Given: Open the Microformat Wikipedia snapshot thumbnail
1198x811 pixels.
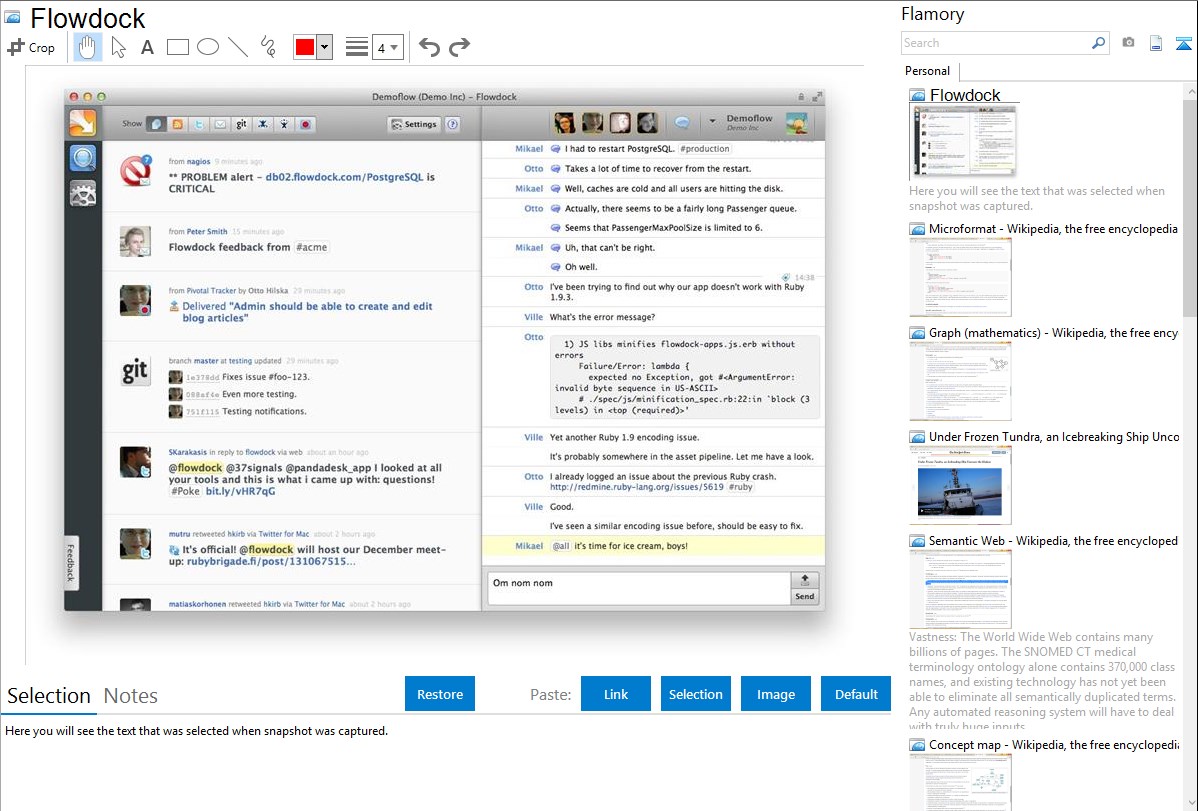Looking at the screenshot, I should pyautogui.click(x=960, y=277).
